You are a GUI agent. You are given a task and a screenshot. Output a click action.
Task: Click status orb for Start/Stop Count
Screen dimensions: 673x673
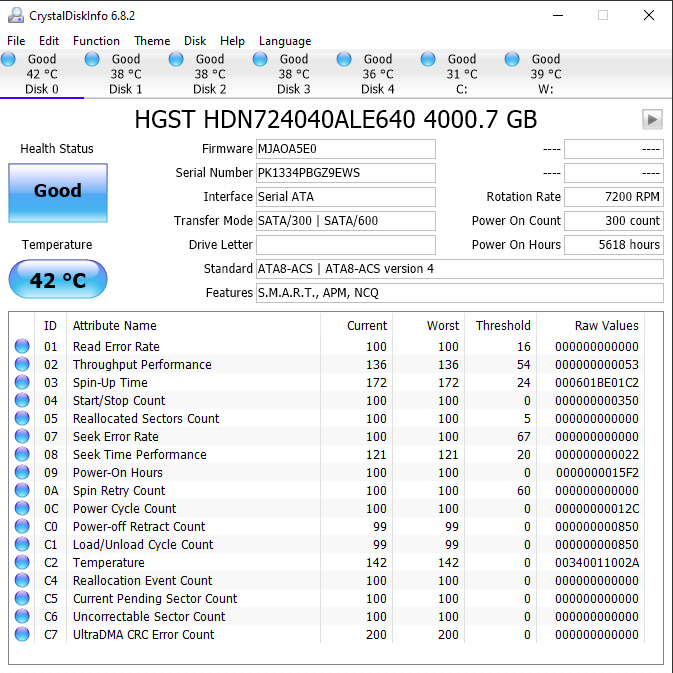(x=22, y=400)
